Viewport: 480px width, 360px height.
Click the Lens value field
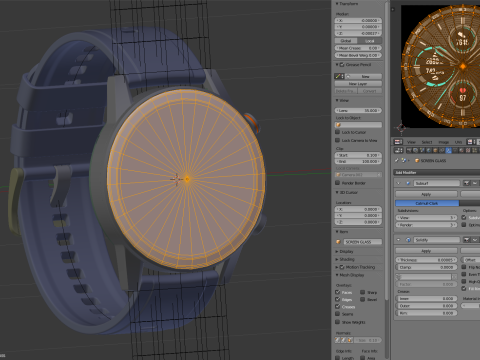358,110
